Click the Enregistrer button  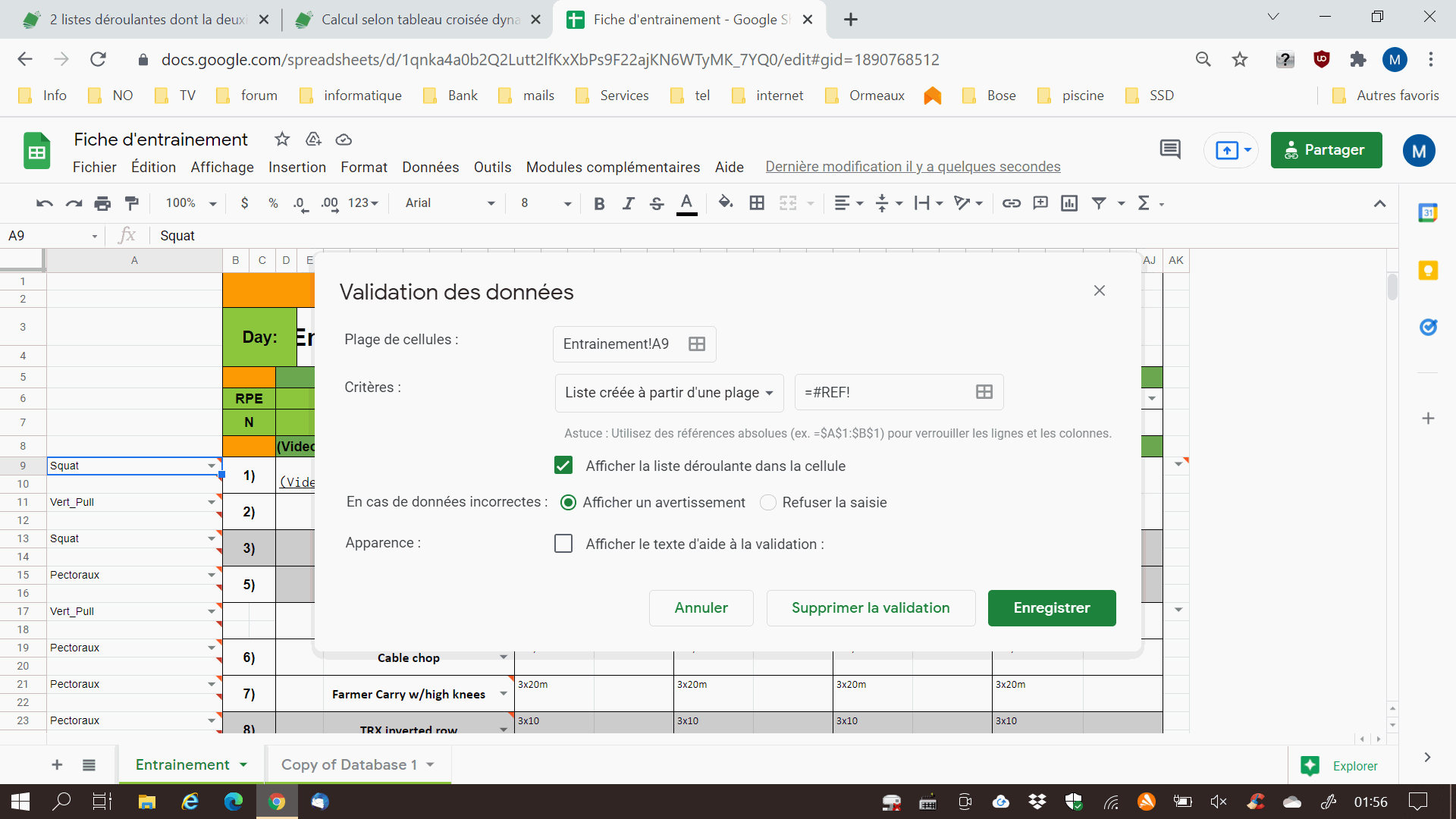(x=1051, y=608)
